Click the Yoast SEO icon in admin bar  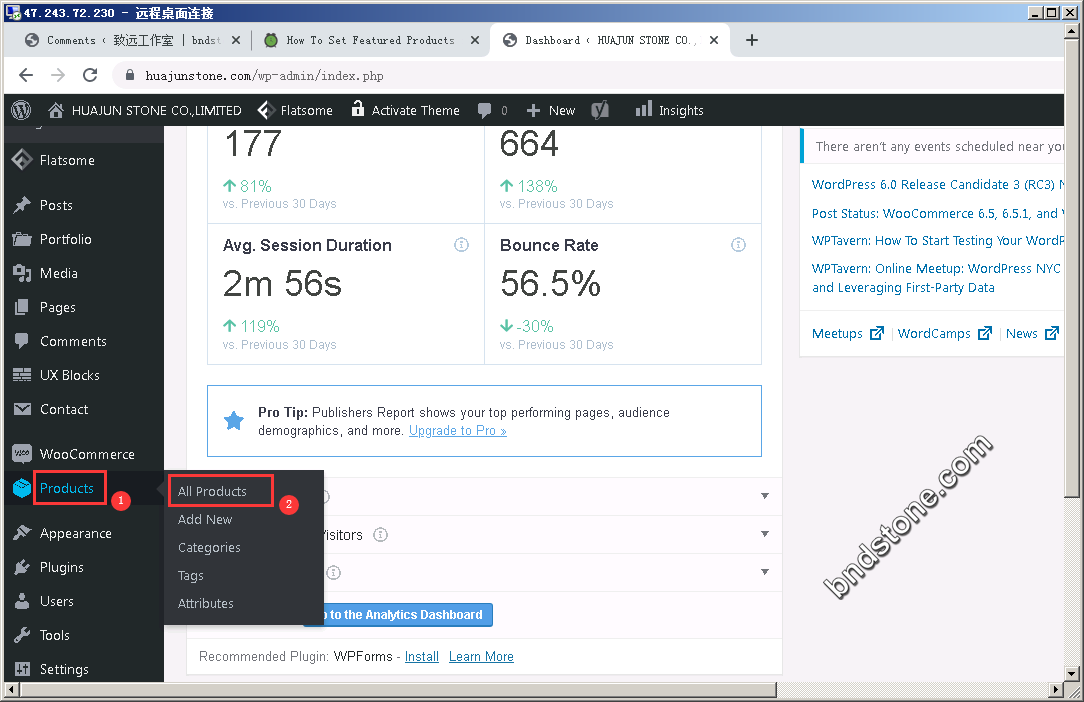click(600, 110)
